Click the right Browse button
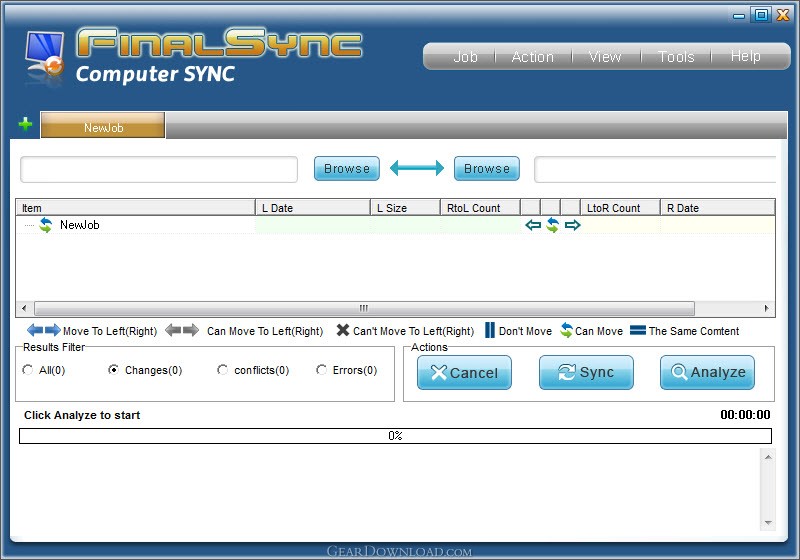 487,168
